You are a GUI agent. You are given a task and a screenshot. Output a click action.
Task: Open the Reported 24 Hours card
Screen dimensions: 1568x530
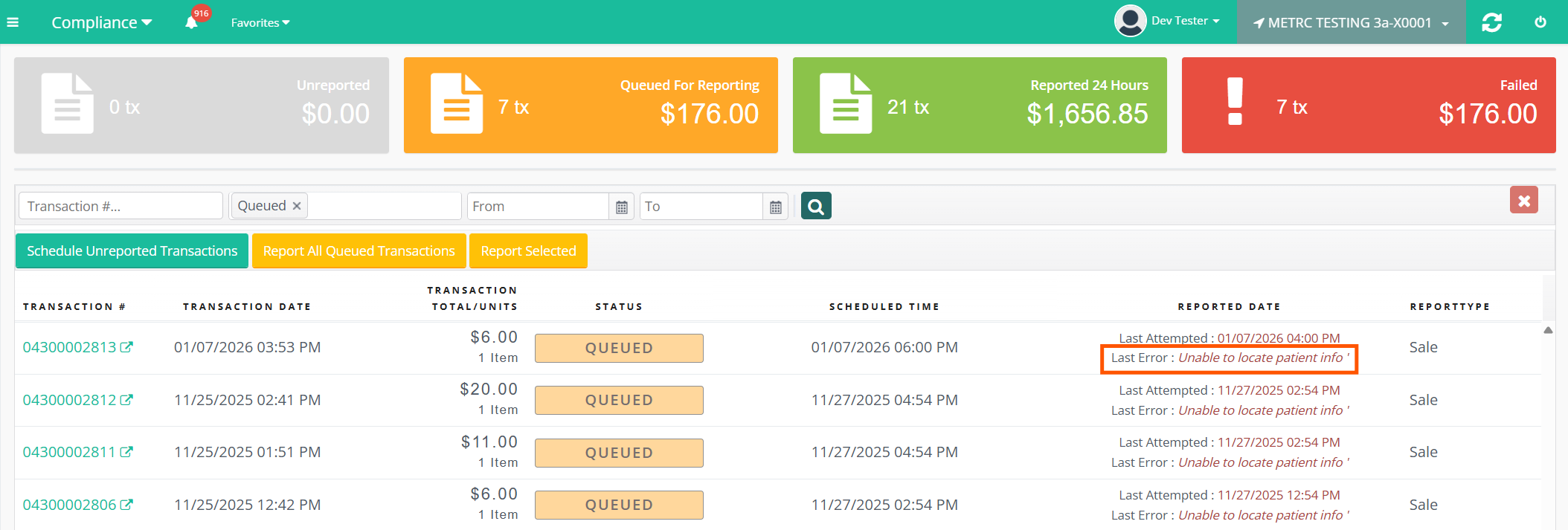point(980,106)
